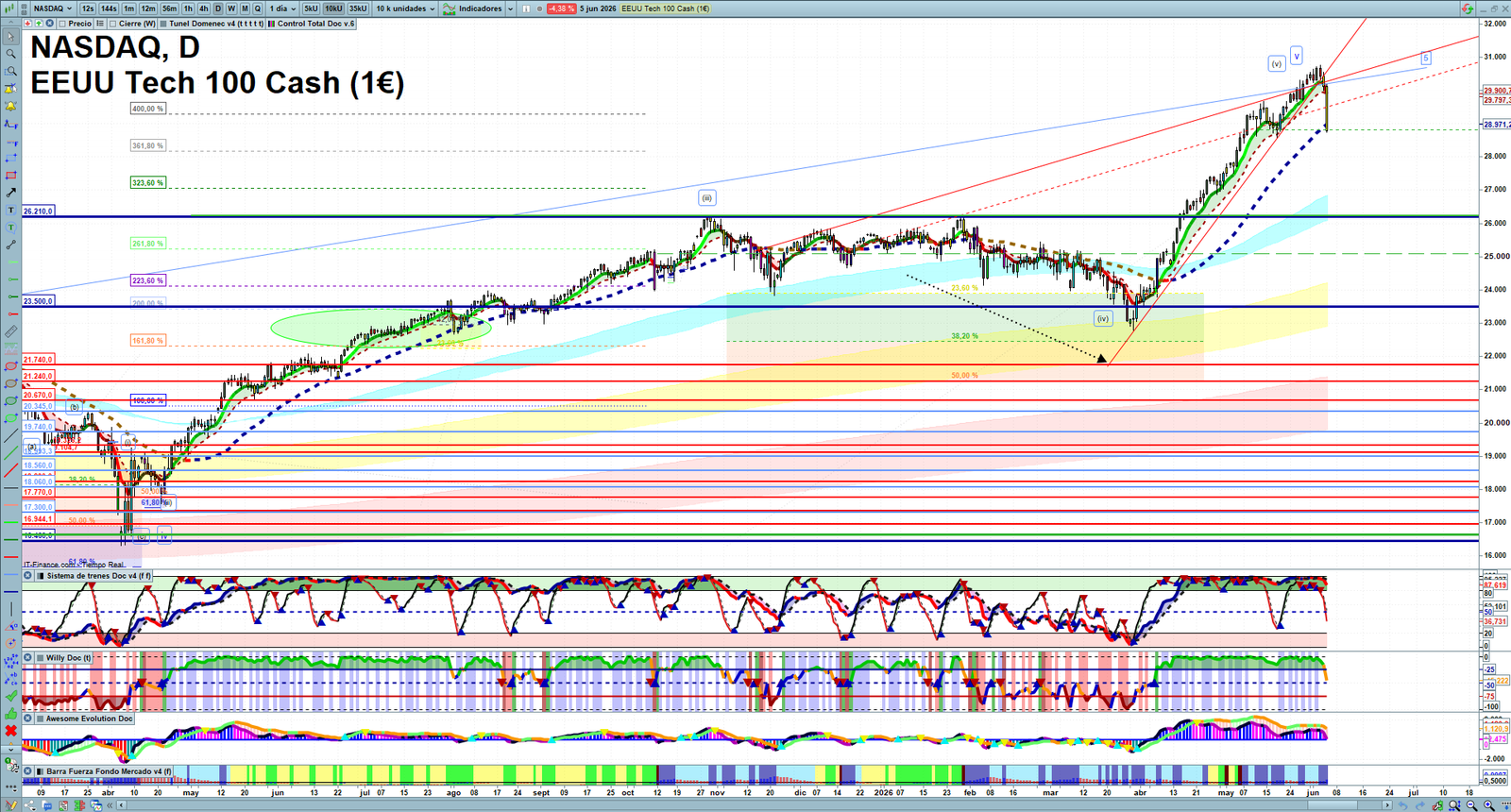Open the 10 k unidades dropdown

point(405,8)
